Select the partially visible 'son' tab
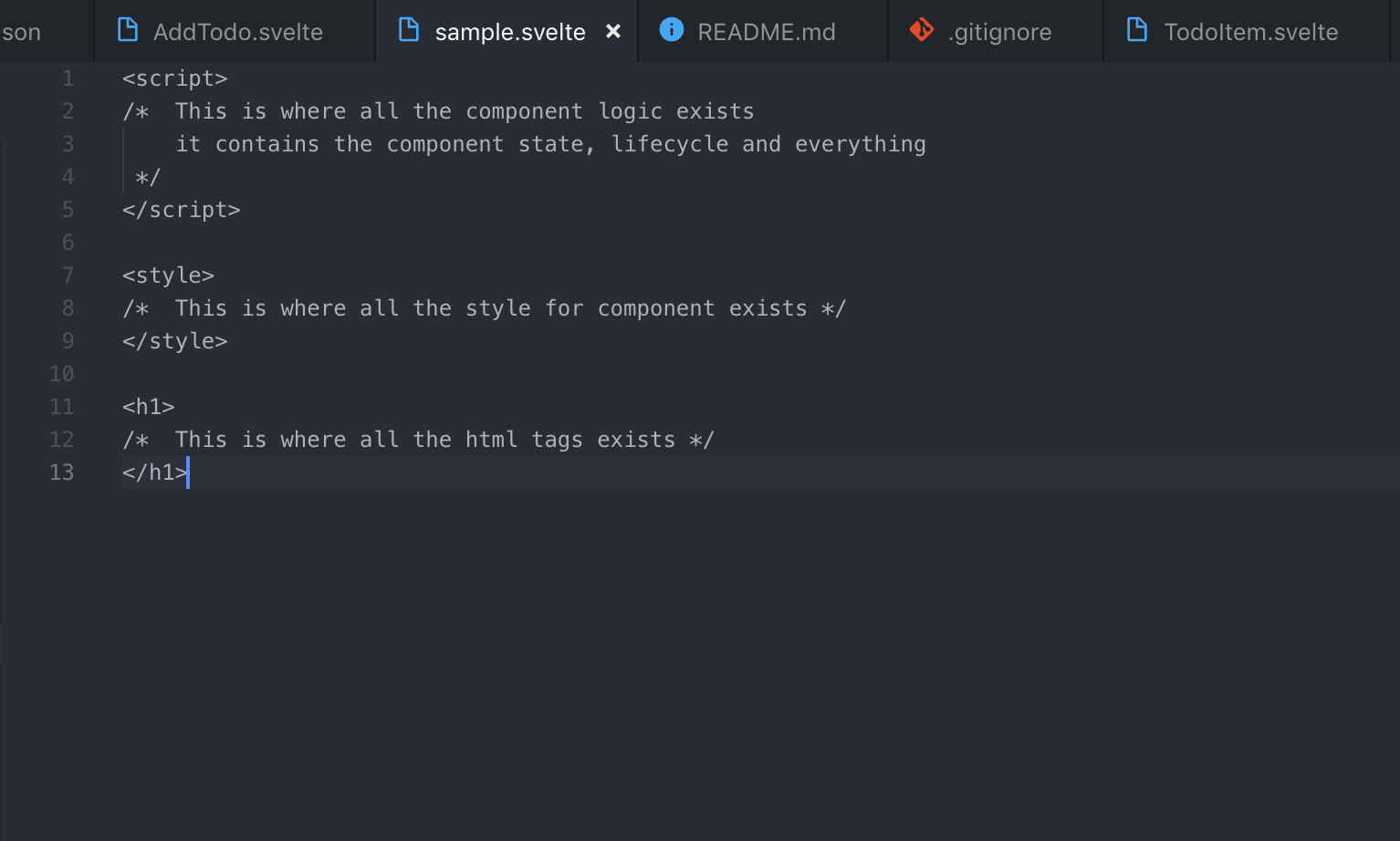The width and height of the screenshot is (1400, 841). pos(22,32)
